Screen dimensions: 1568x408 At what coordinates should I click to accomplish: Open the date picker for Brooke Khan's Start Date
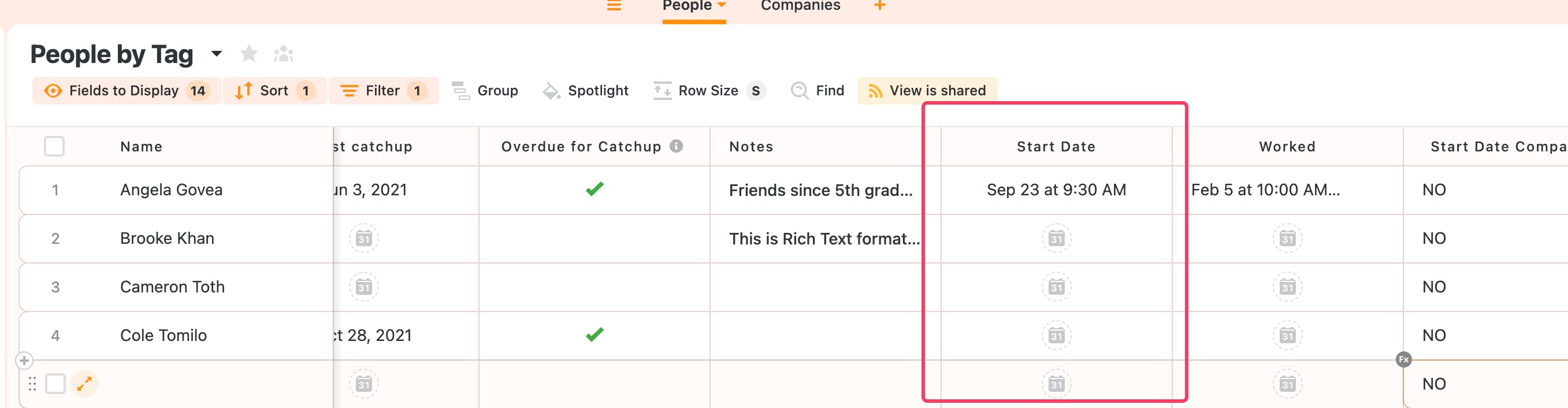(x=1056, y=239)
